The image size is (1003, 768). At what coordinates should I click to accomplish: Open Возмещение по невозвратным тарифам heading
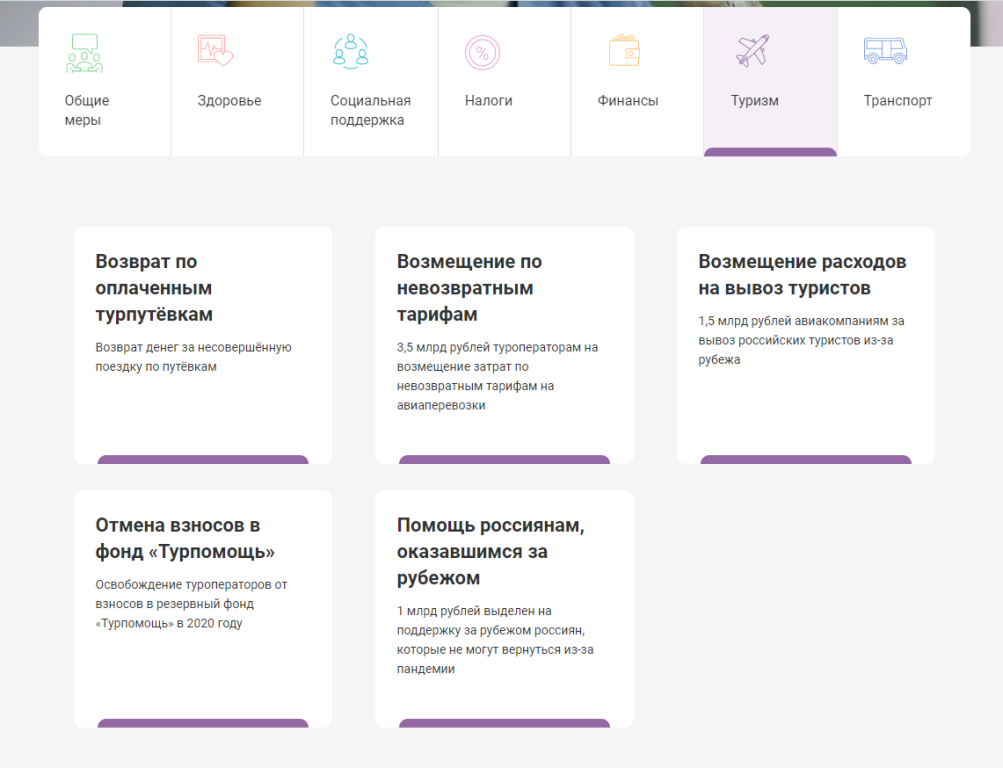[469, 288]
